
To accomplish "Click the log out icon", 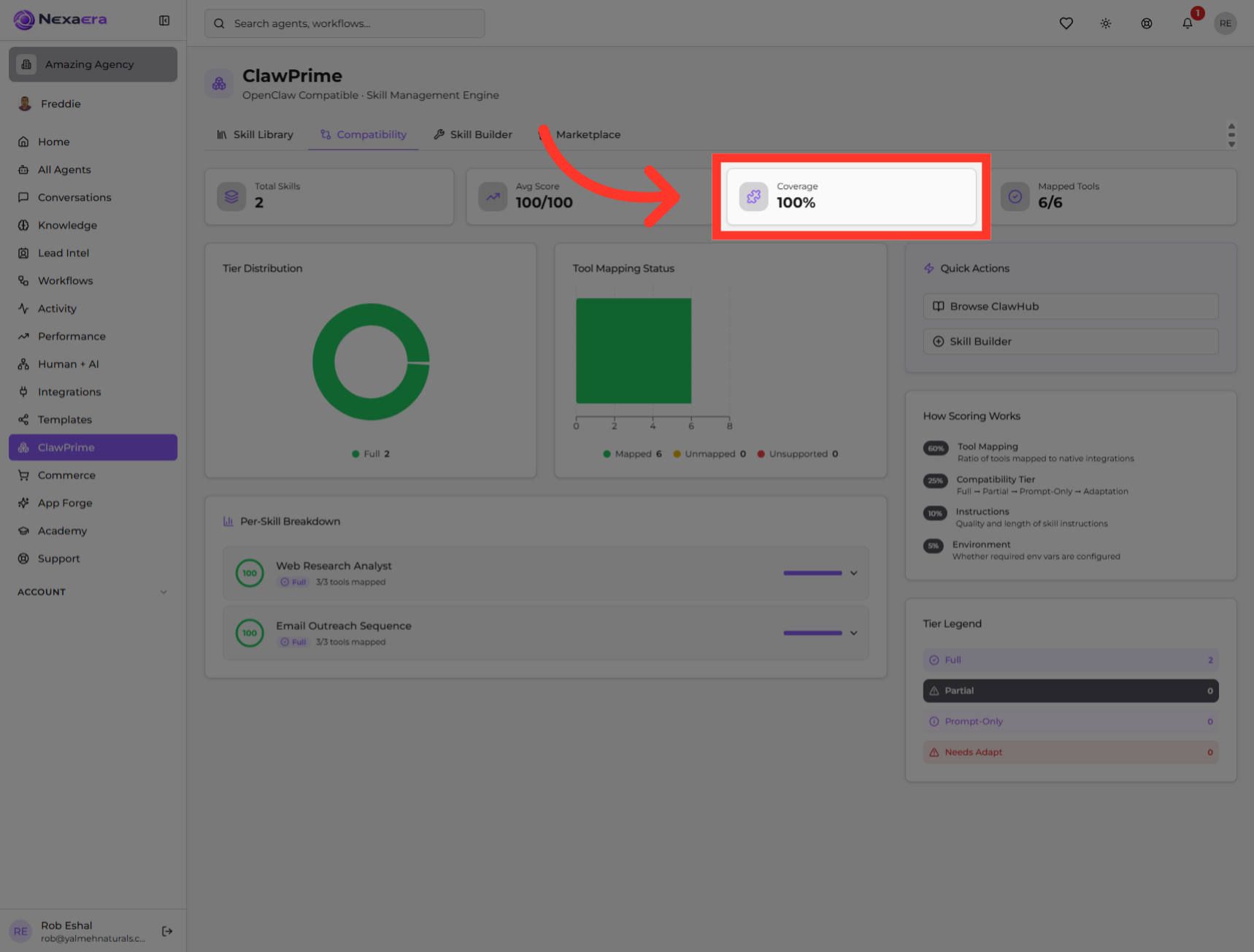I will tap(167, 931).
